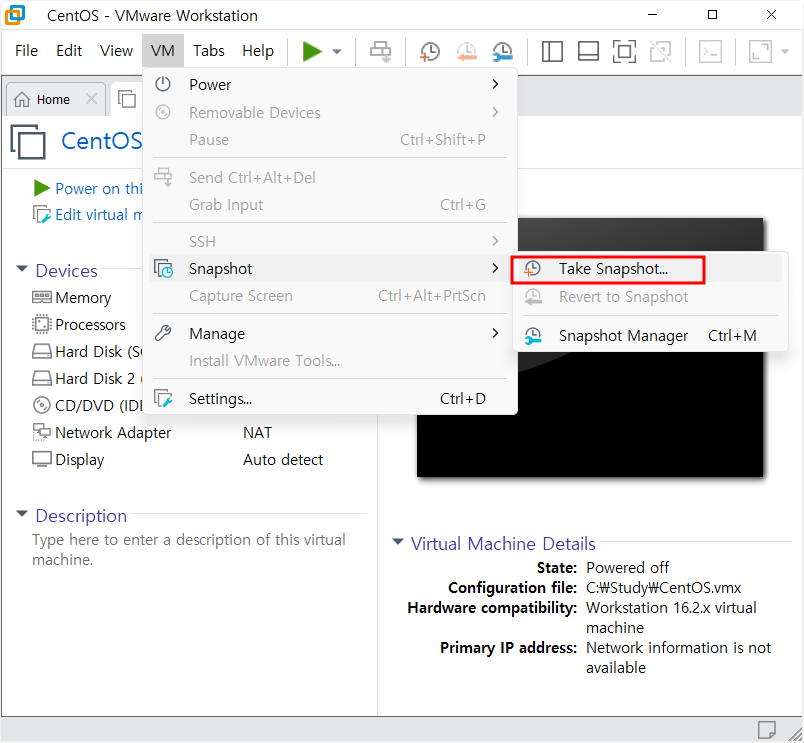Open Settings... from VM menu
The width and height of the screenshot is (804, 743).
tap(330, 398)
